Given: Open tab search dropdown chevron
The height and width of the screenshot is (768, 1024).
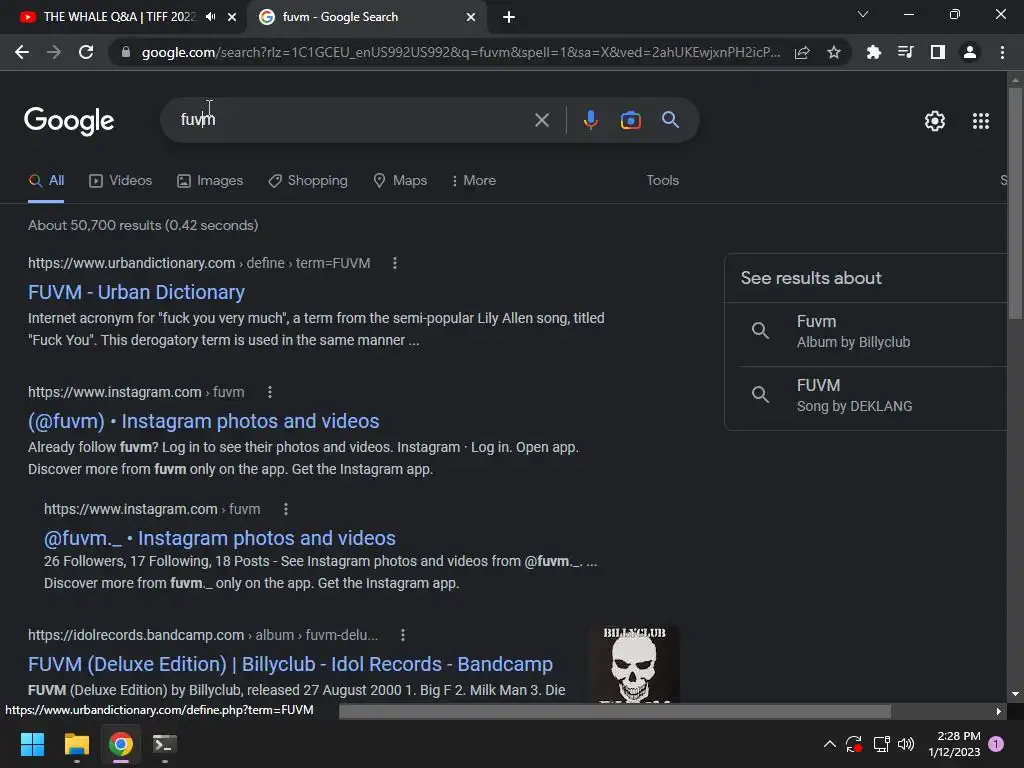Looking at the screenshot, I should point(863,14).
